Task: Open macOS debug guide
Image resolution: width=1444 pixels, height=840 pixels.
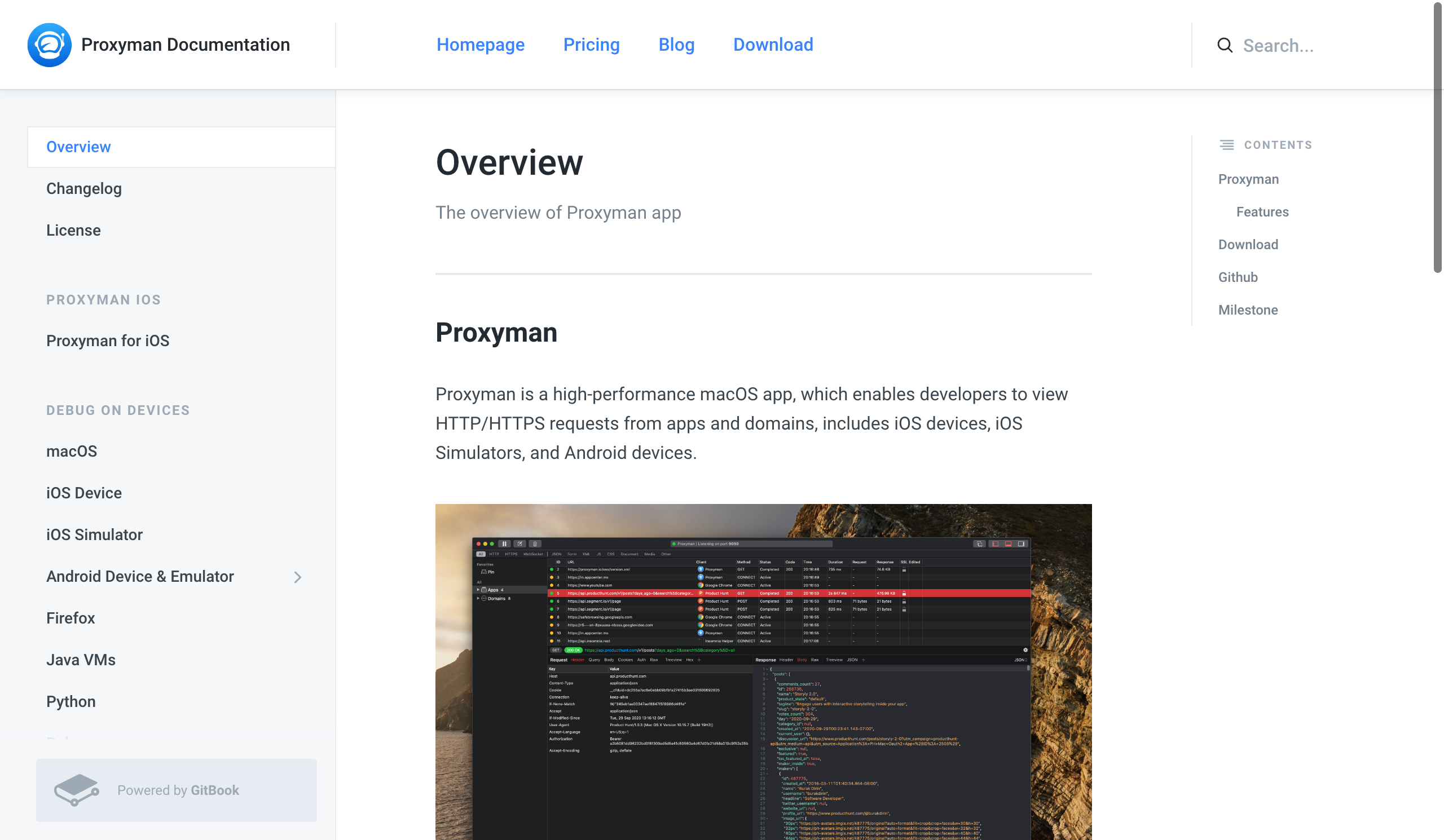Action: [72, 451]
